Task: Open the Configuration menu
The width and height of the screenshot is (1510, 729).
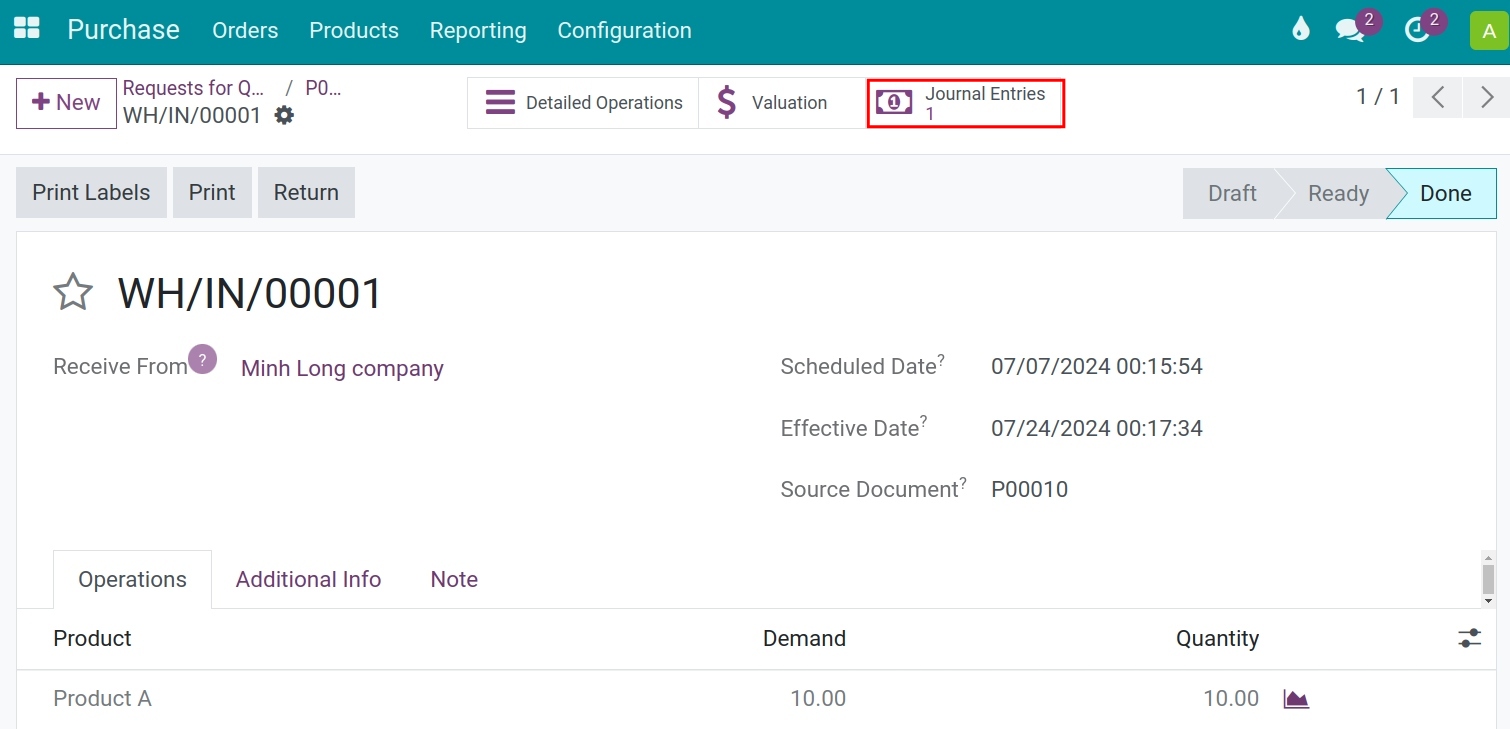Action: pyautogui.click(x=624, y=30)
